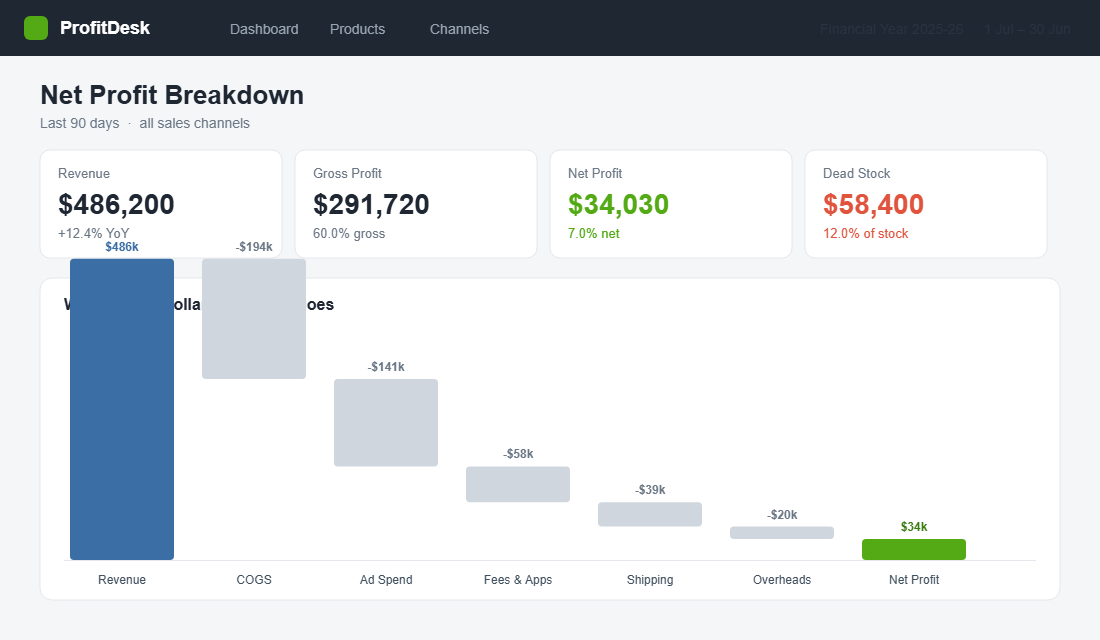Select the Revenue card label
The height and width of the screenshot is (640, 1100).
[83, 173]
